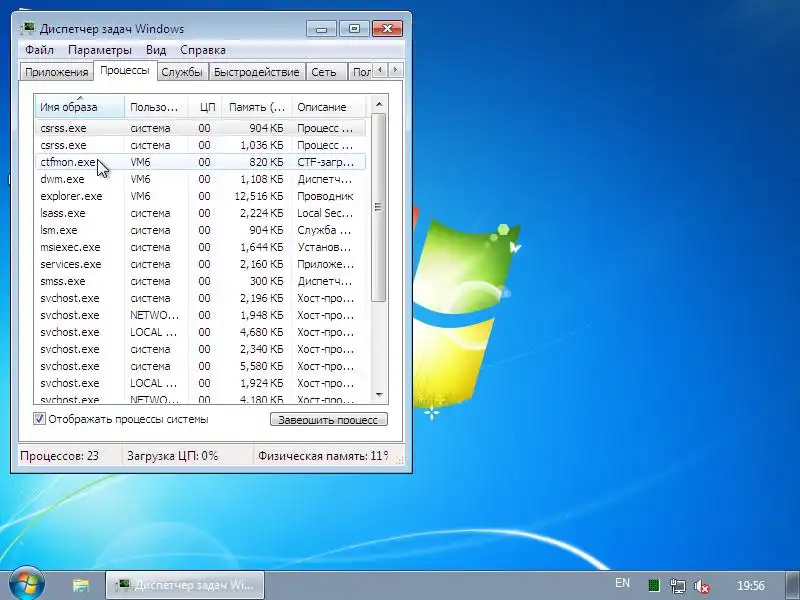Close the Task Manager window
The height and width of the screenshot is (600, 800).
coord(387,29)
